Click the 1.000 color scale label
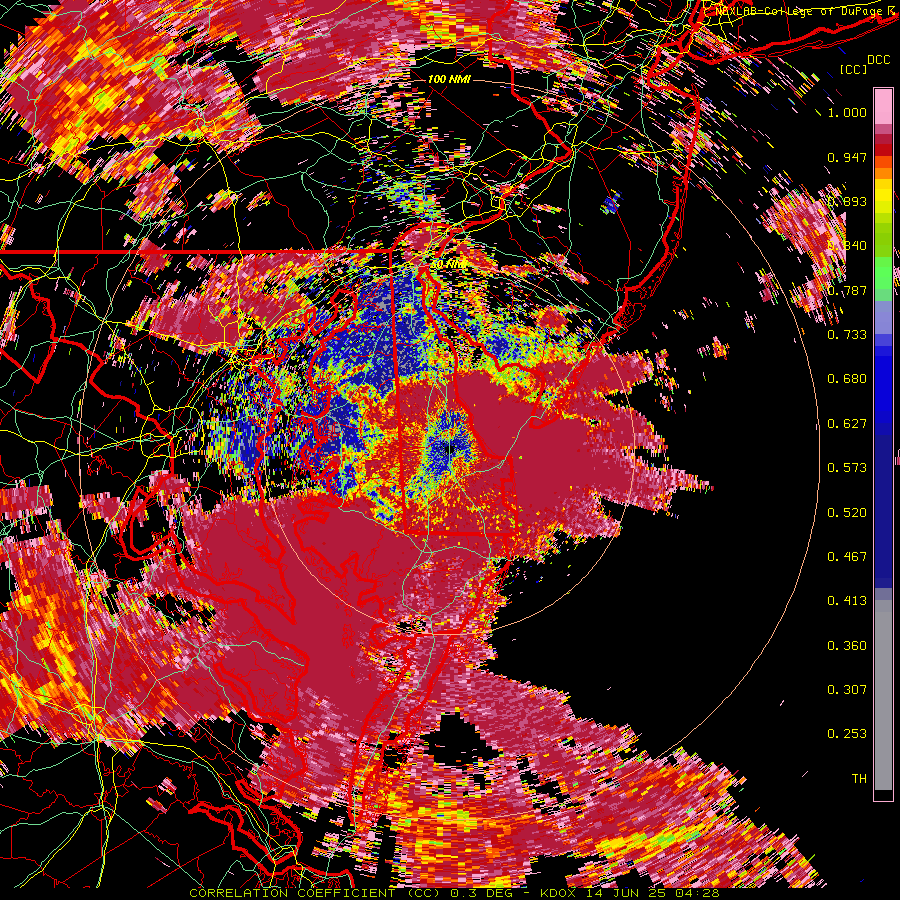Image resolution: width=900 pixels, height=900 pixels. pyautogui.click(x=847, y=112)
